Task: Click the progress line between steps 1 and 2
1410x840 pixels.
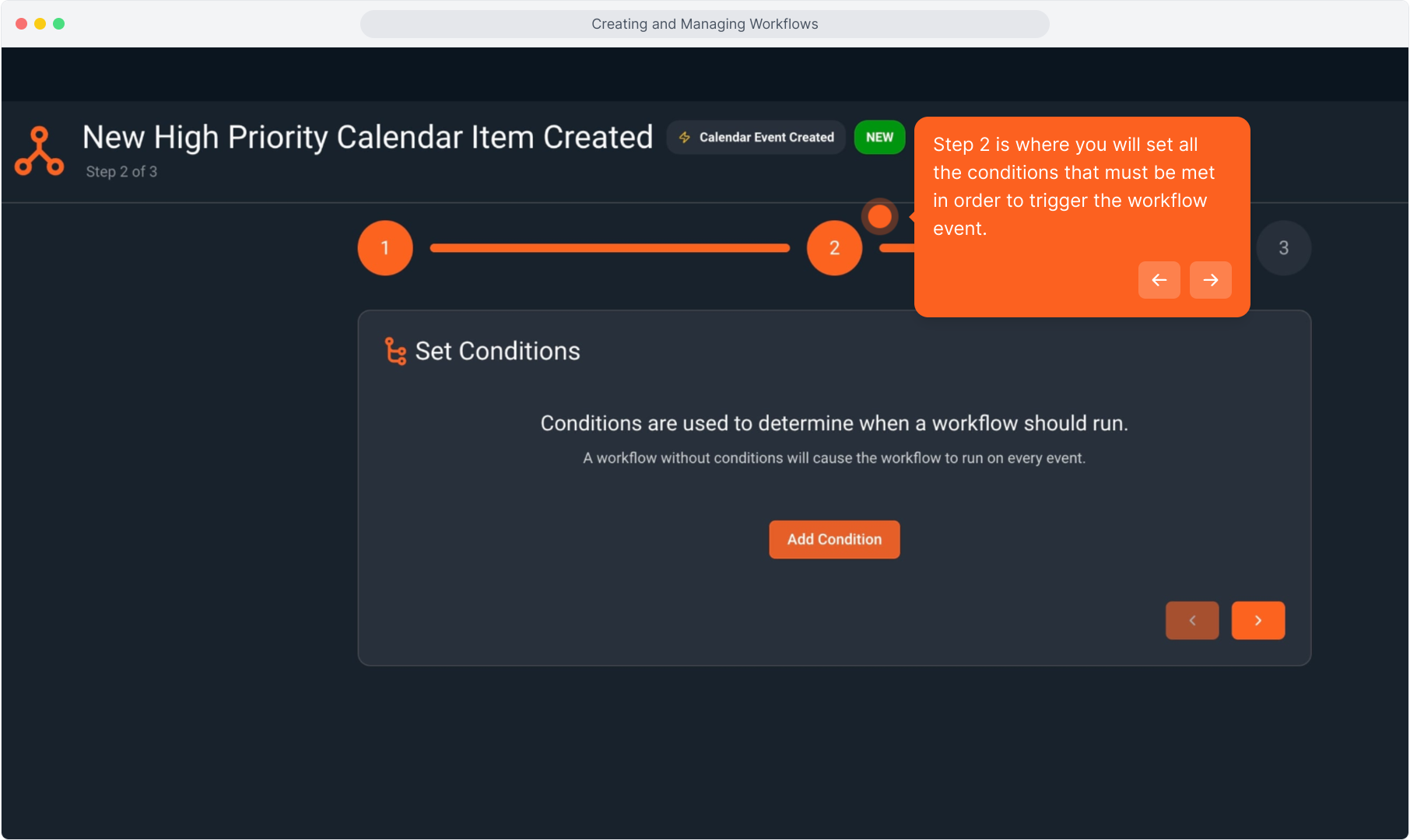Action: click(x=609, y=248)
